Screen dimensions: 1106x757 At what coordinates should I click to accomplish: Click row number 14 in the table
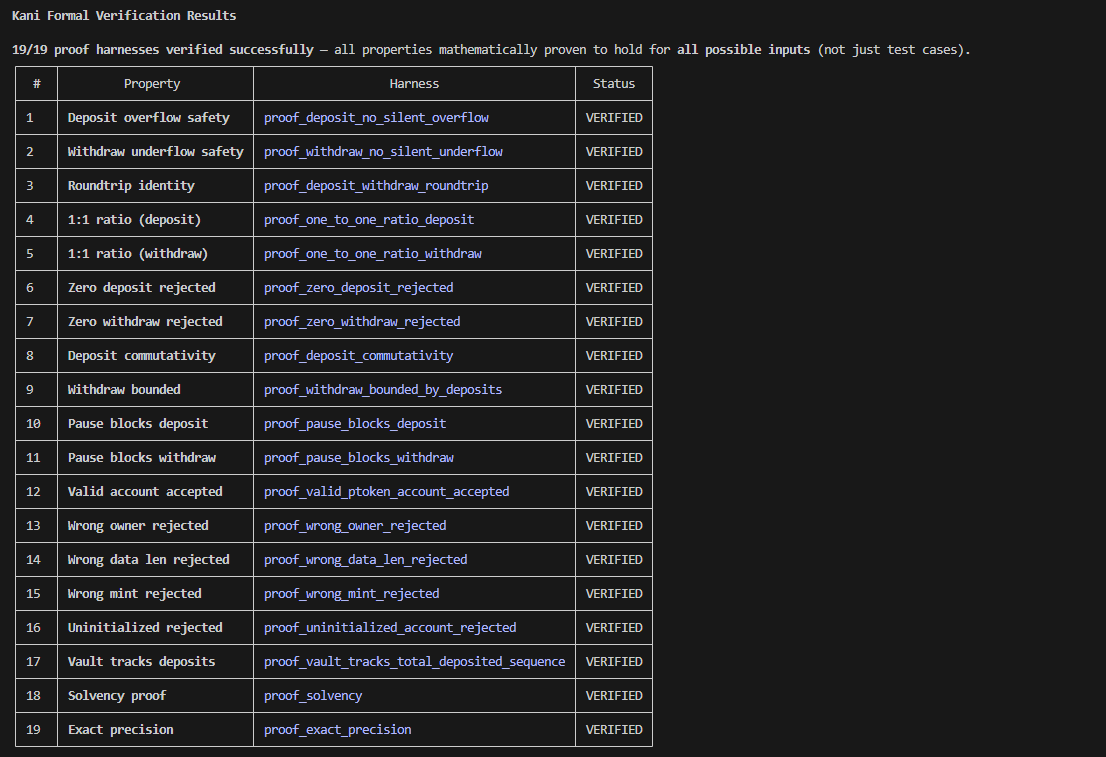point(33,559)
